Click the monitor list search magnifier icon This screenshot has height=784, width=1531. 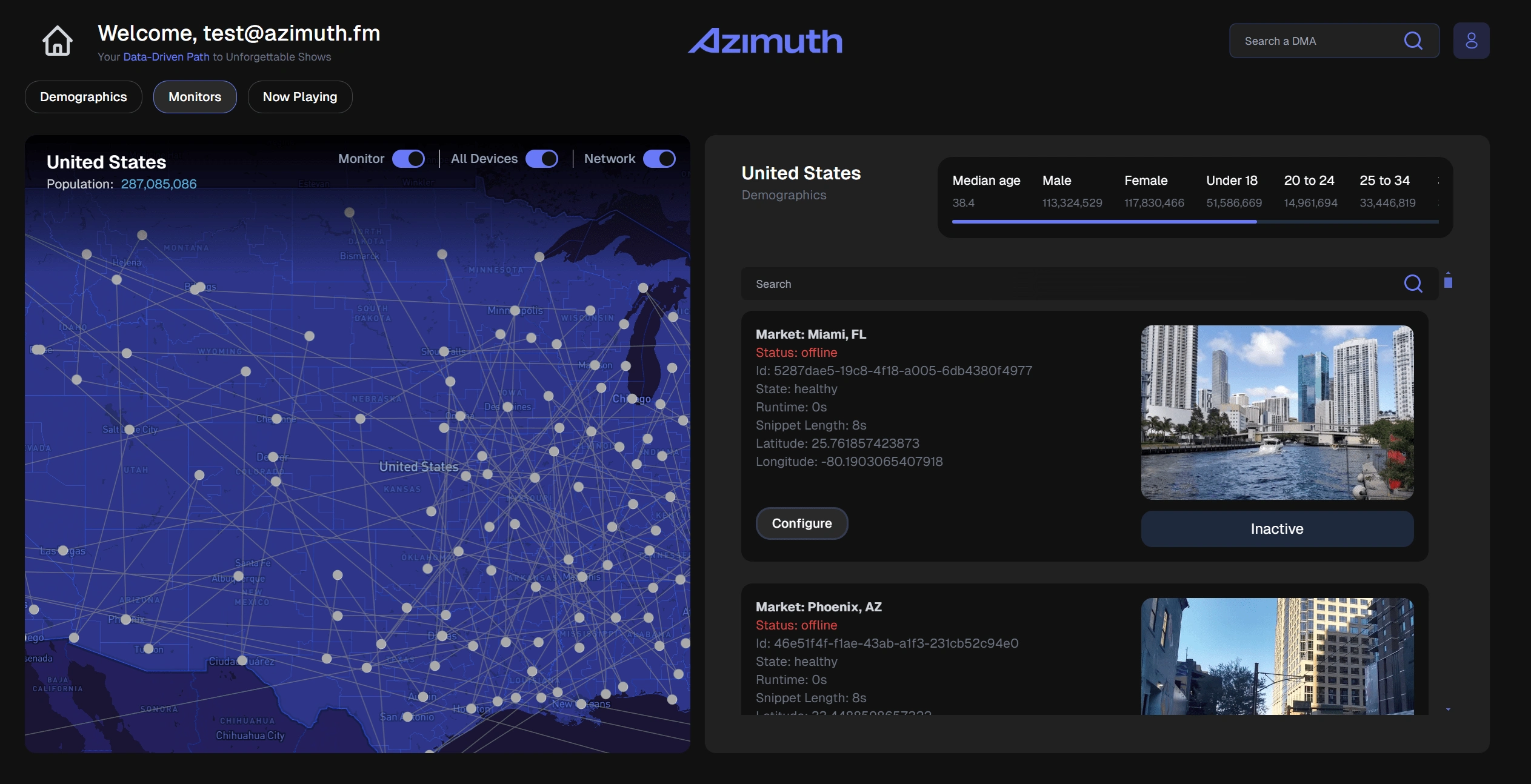(1413, 284)
